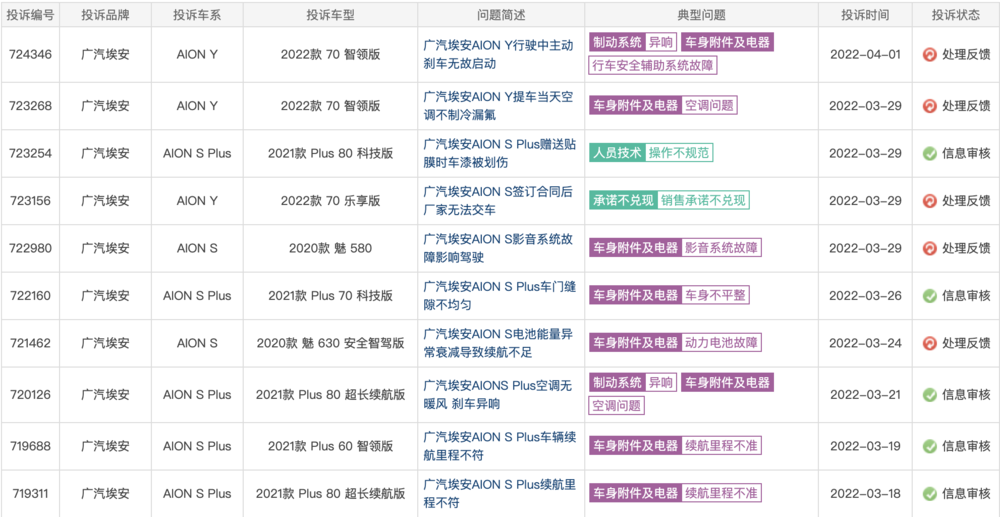The width and height of the screenshot is (1000, 517).
Task: Click the 影音系统故障 tag
Action: (x=721, y=248)
